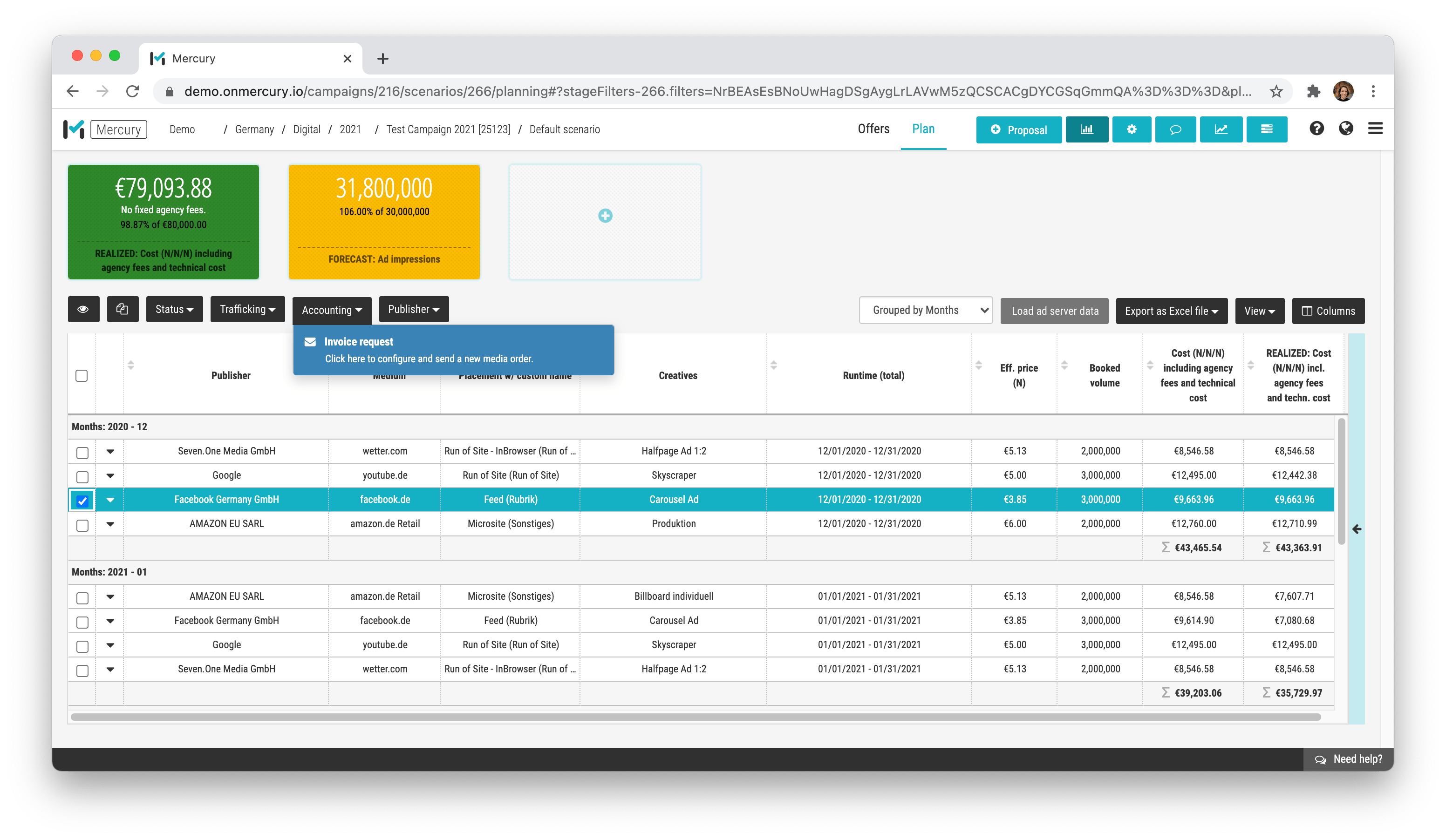The width and height of the screenshot is (1446, 840).
Task: Open the hamburger main menu
Action: pyautogui.click(x=1375, y=129)
